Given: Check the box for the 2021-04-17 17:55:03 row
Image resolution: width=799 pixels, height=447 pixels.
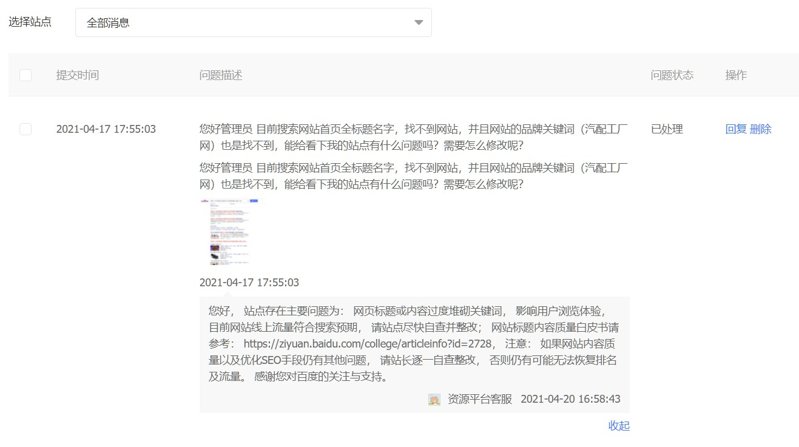Looking at the screenshot, I should 25,129.
